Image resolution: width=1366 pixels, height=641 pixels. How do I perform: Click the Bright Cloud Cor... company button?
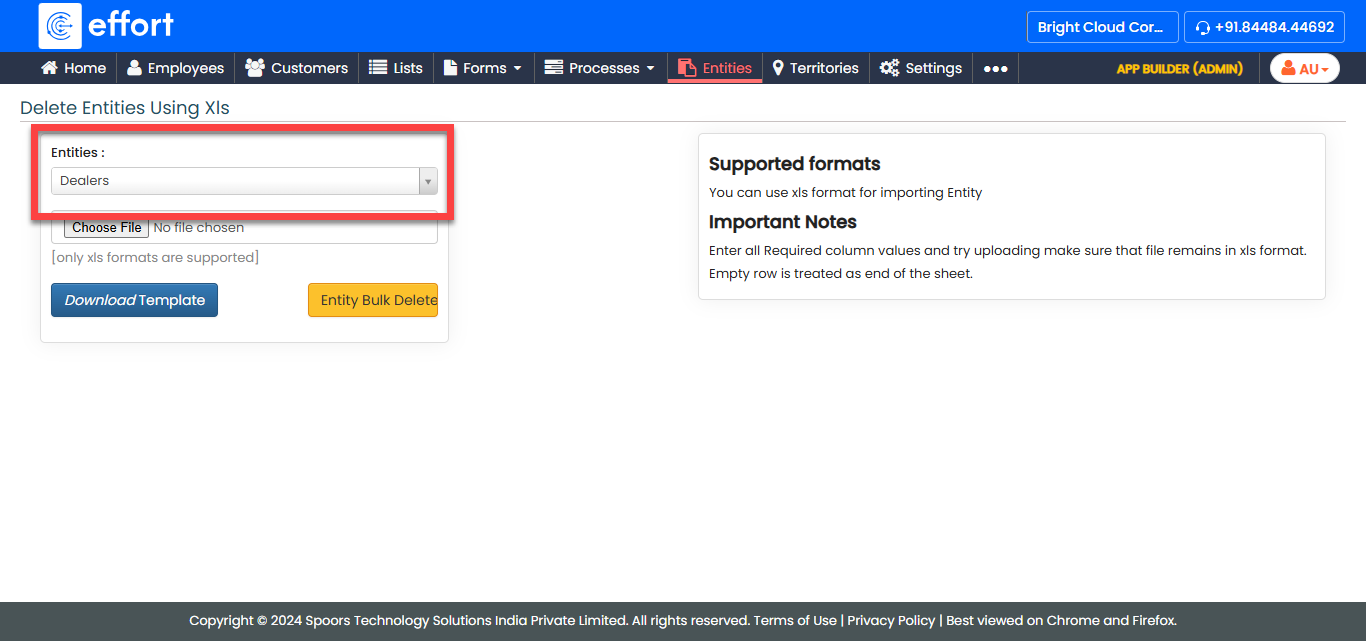click(x=1101, y=27)
